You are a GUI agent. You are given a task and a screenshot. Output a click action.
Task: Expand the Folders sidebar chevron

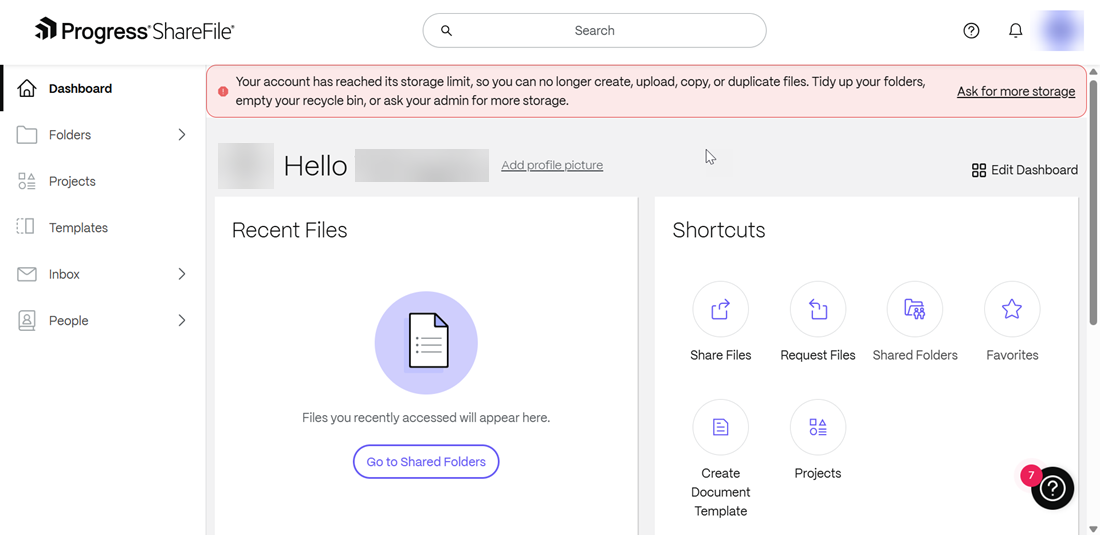tap(181, 135)
